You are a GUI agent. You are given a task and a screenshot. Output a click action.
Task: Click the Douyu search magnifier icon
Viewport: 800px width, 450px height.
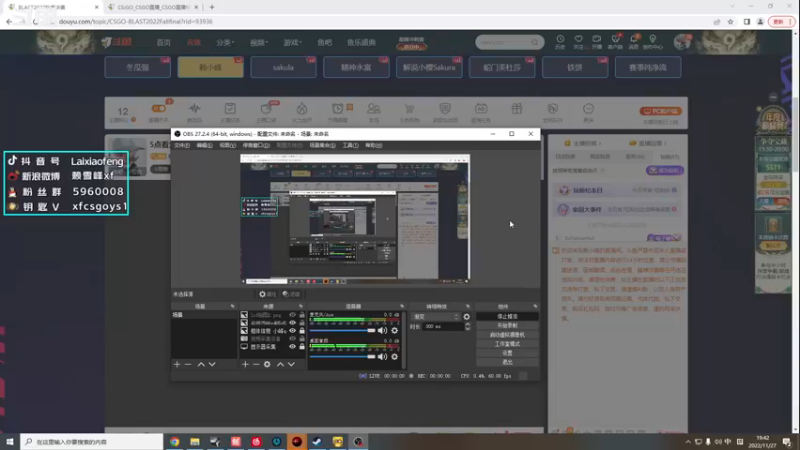pos(535,42)
